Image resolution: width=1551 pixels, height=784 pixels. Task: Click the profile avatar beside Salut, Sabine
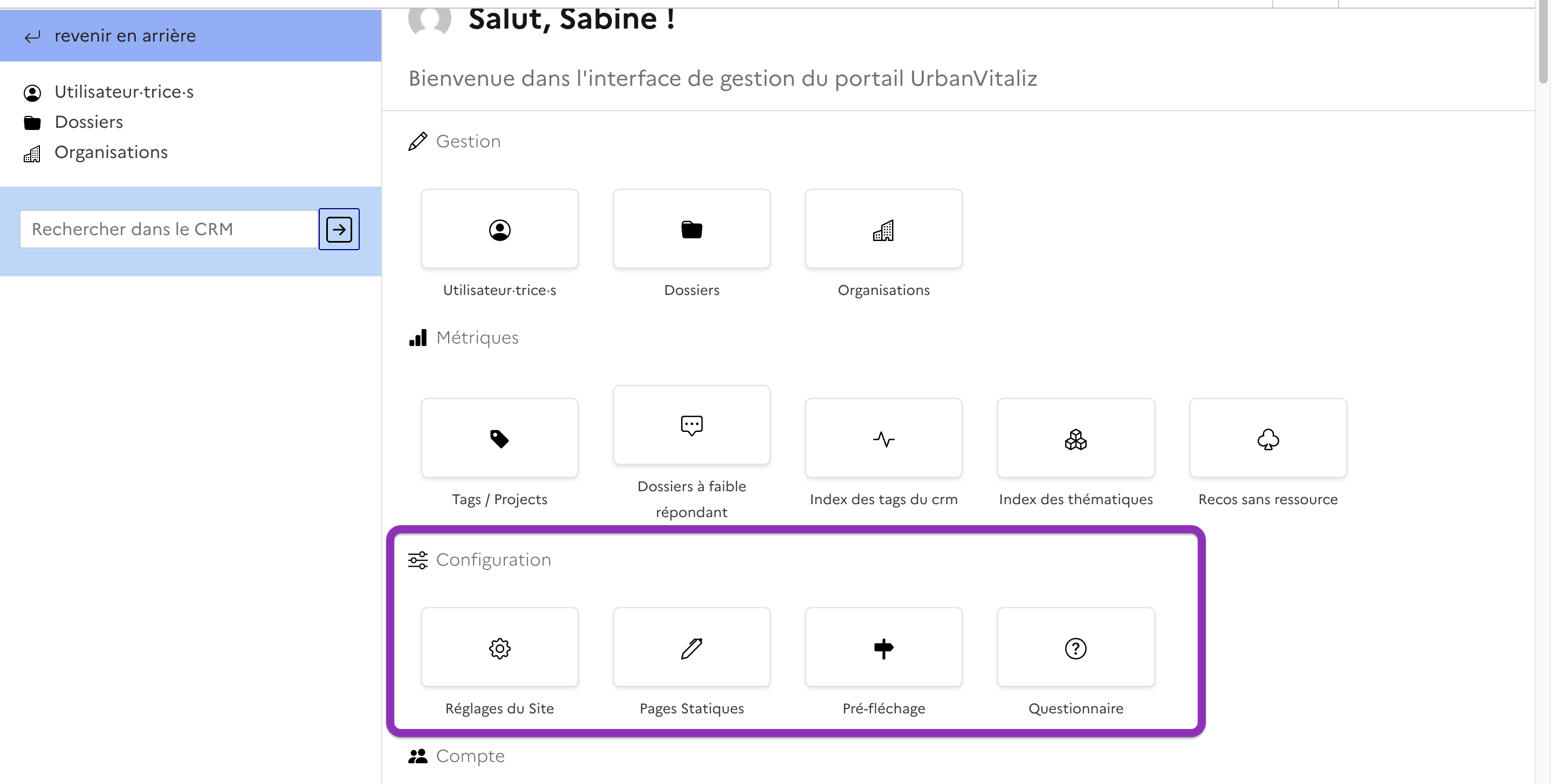(x=429, y=19)
